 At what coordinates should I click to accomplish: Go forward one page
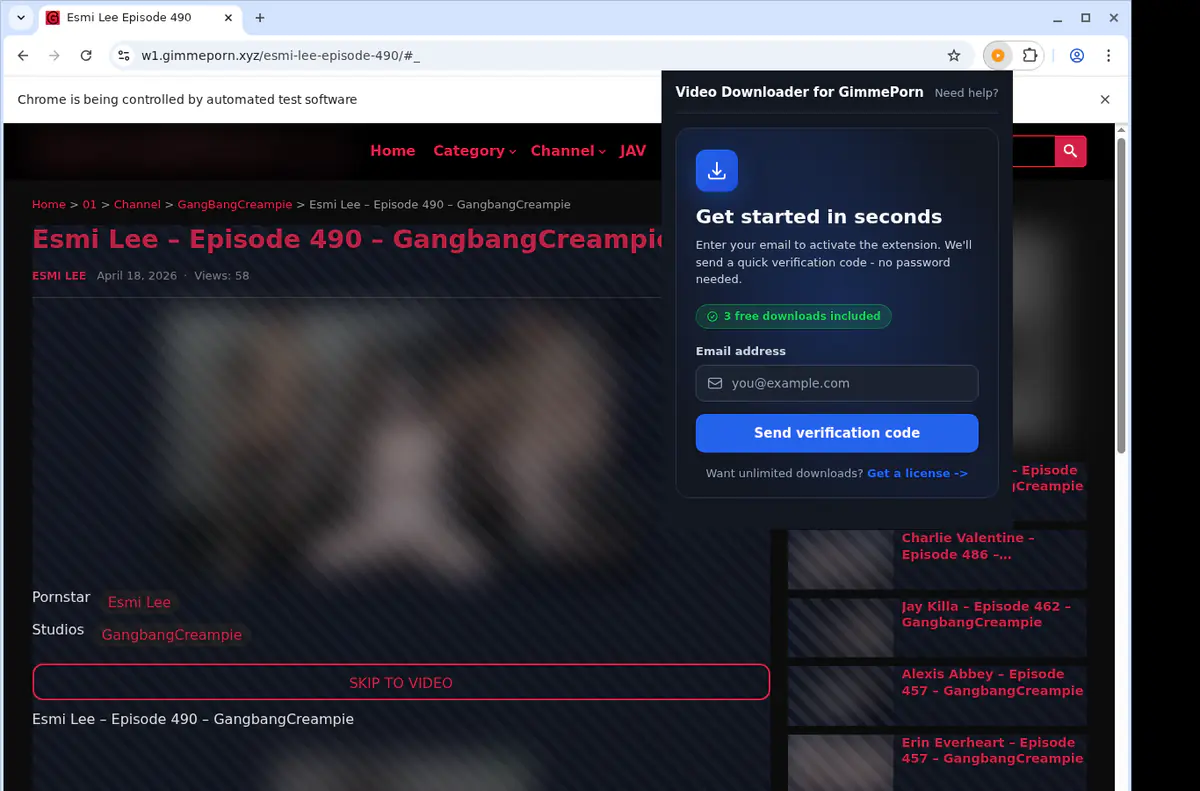tap(54, 56)
